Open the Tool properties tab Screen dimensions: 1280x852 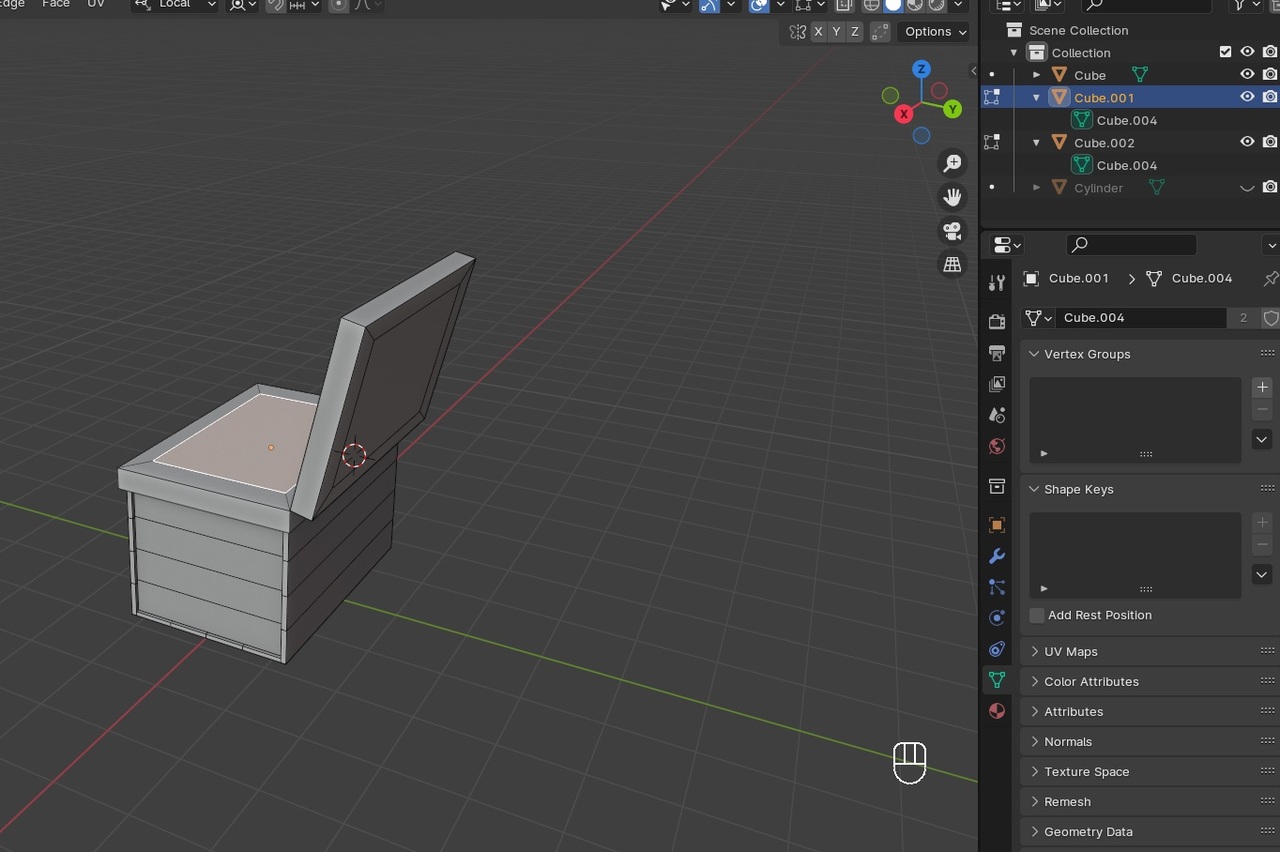(x=996, y=283)
